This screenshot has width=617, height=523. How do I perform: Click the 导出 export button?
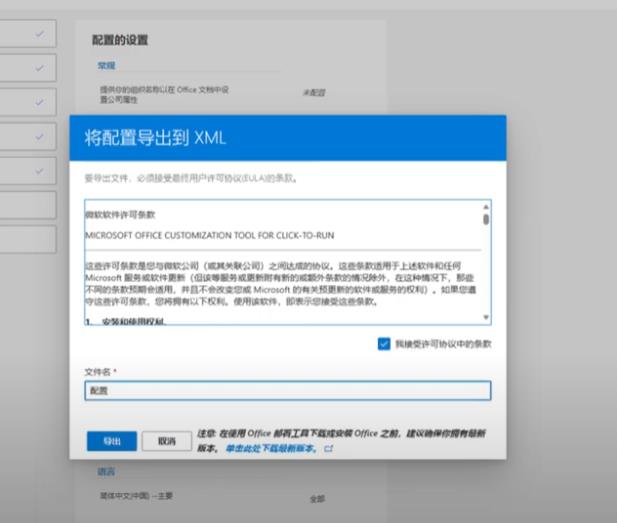112,441
